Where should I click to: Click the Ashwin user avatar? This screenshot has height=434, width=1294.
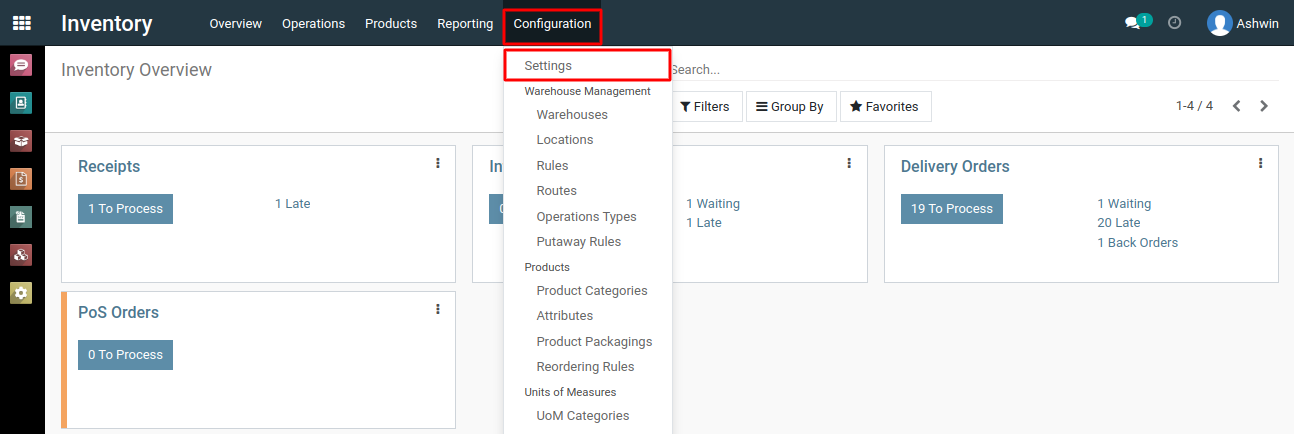[1219, 23]
